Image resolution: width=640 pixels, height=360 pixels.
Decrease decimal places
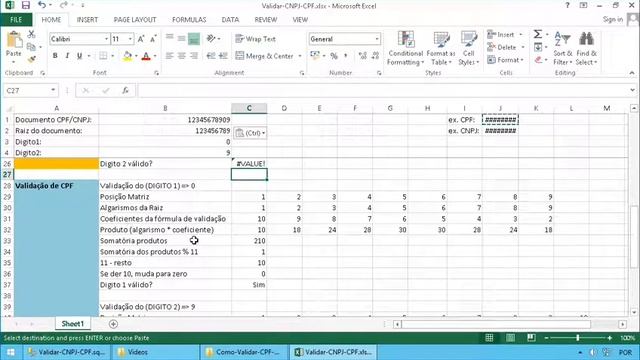(376, 56)
